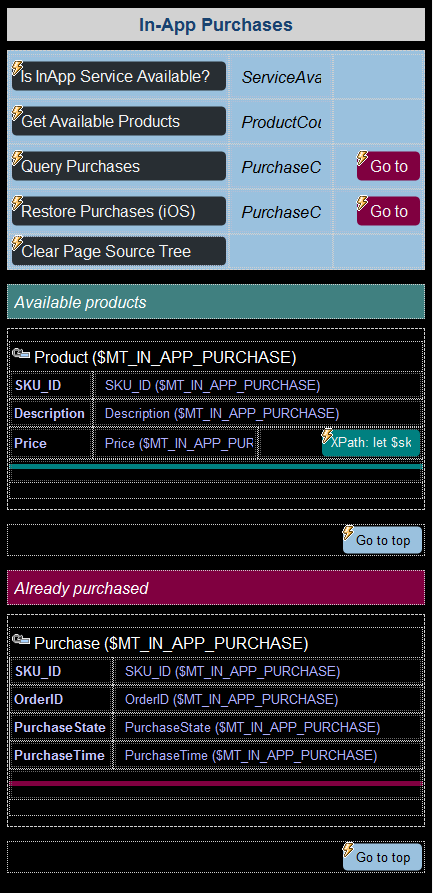Select the ServiceAva label field
The height and width of the screenshot is (893, 433).
[281, 77]
